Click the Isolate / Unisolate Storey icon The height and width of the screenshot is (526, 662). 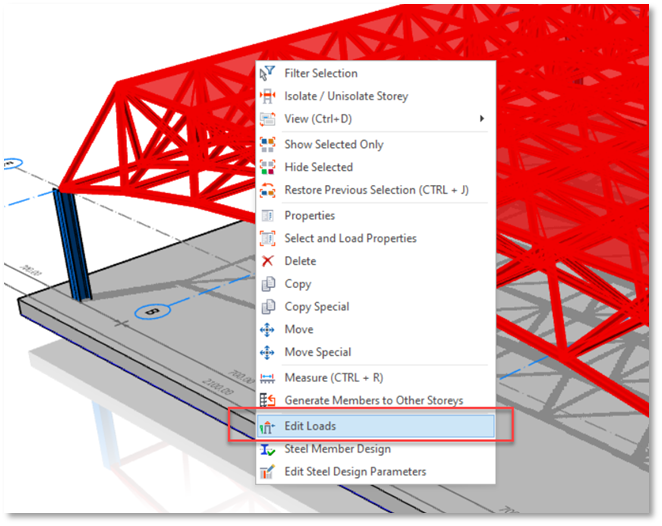click(267, 96)
